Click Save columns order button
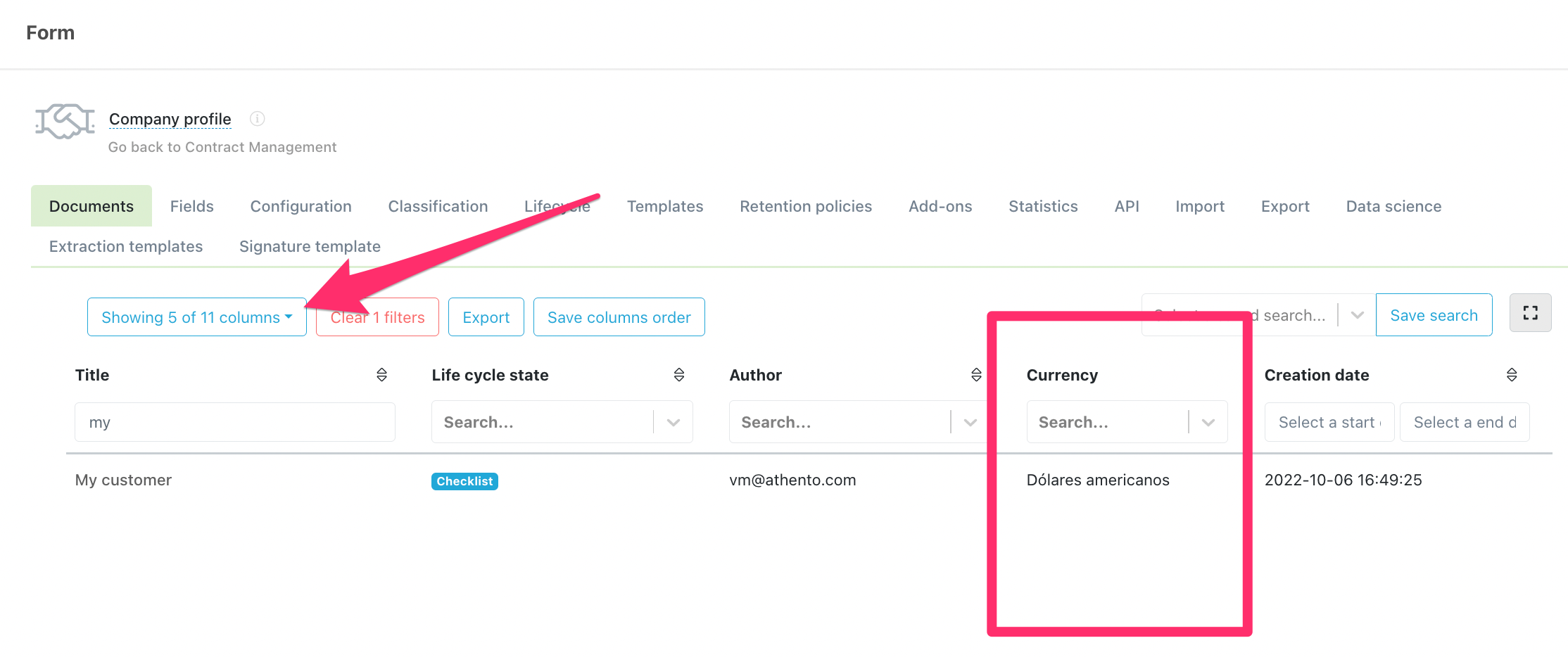 [619, 317]
